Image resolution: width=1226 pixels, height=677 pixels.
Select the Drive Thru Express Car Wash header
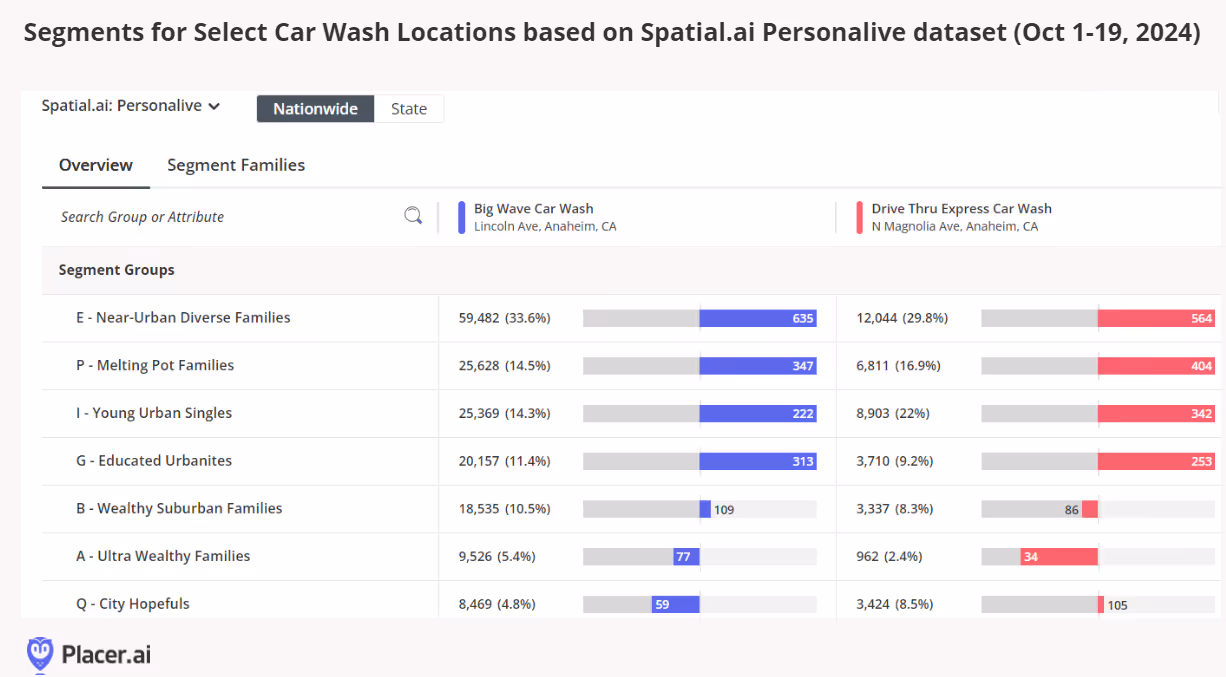click(962, 209)
